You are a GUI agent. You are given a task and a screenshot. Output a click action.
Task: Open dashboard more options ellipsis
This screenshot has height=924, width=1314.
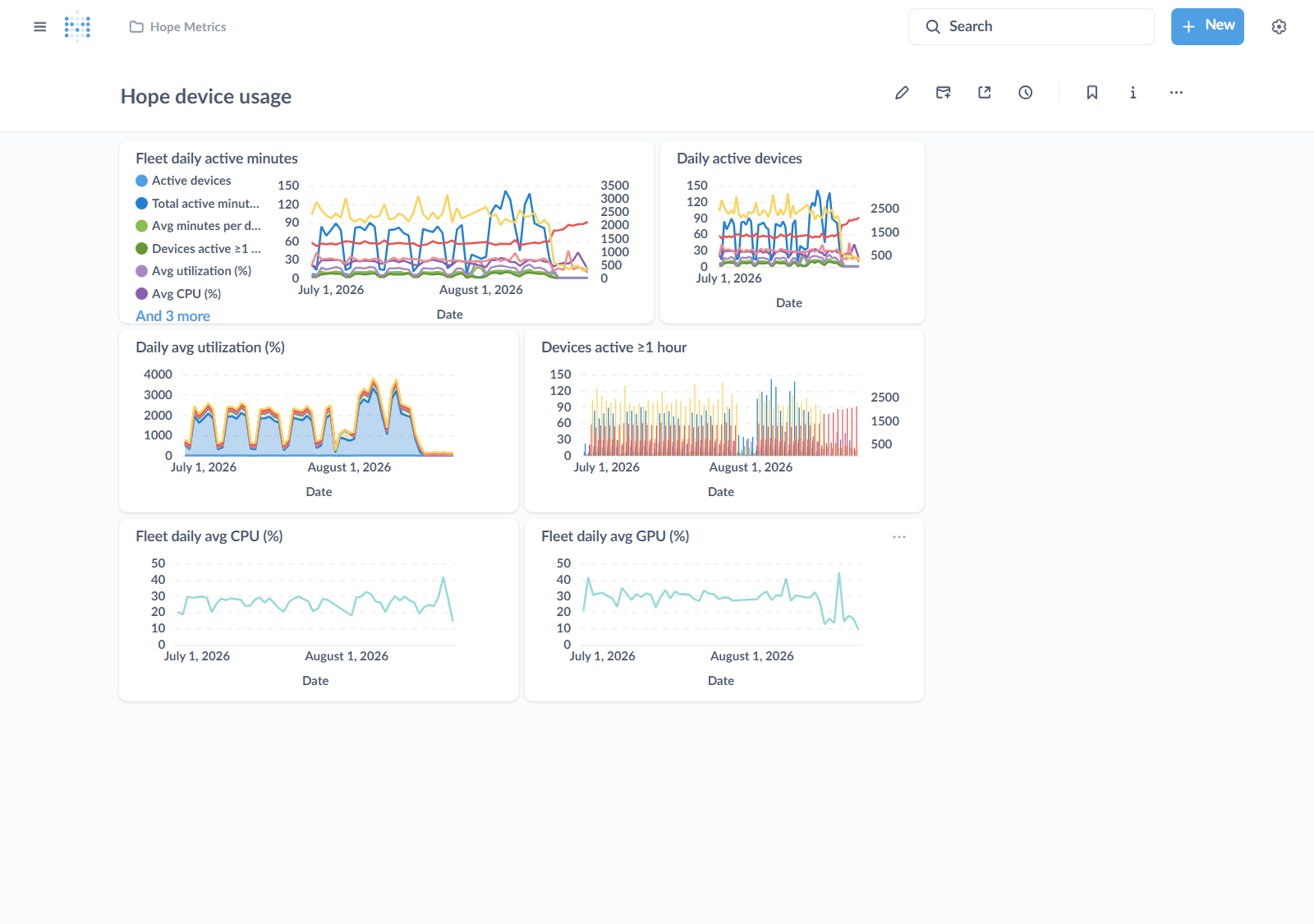pyautogui.click(x=1176, y=93)
